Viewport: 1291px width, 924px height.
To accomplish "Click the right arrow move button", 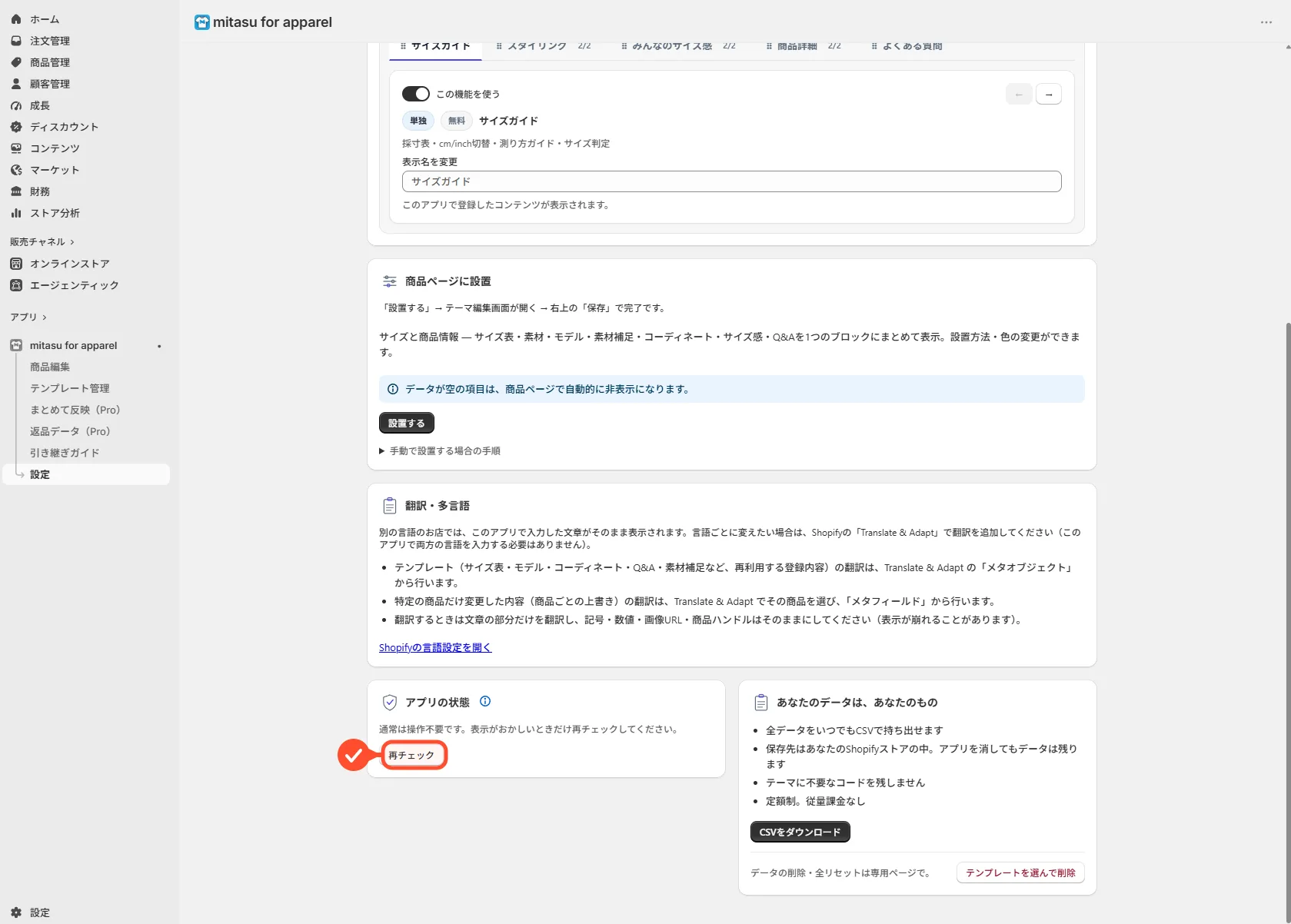I will coord(1049,94).
